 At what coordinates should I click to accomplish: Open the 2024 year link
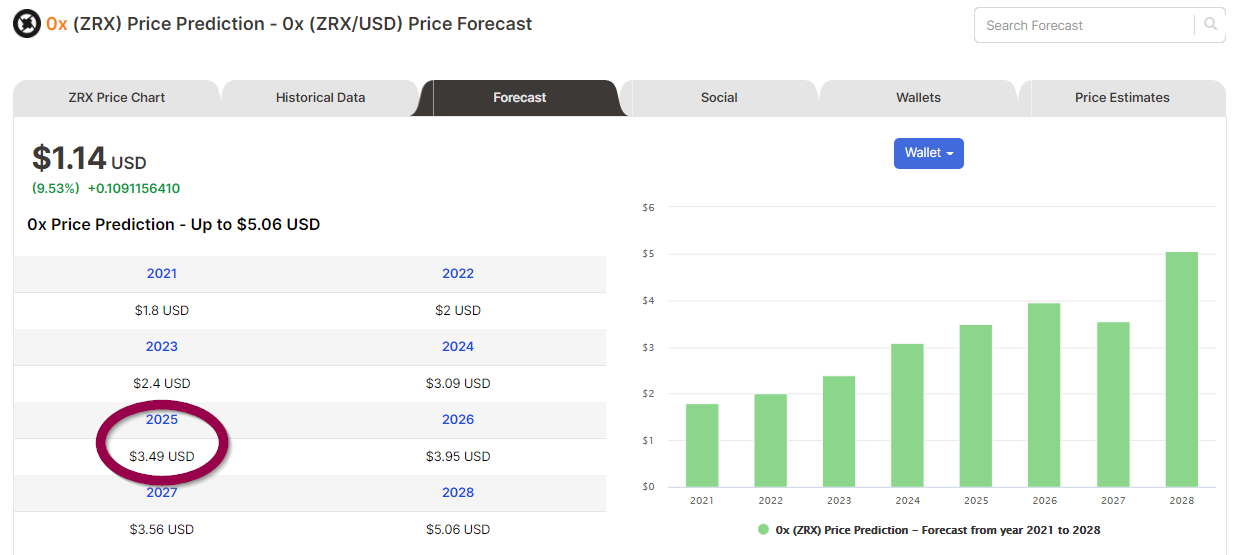pos(458,346)
